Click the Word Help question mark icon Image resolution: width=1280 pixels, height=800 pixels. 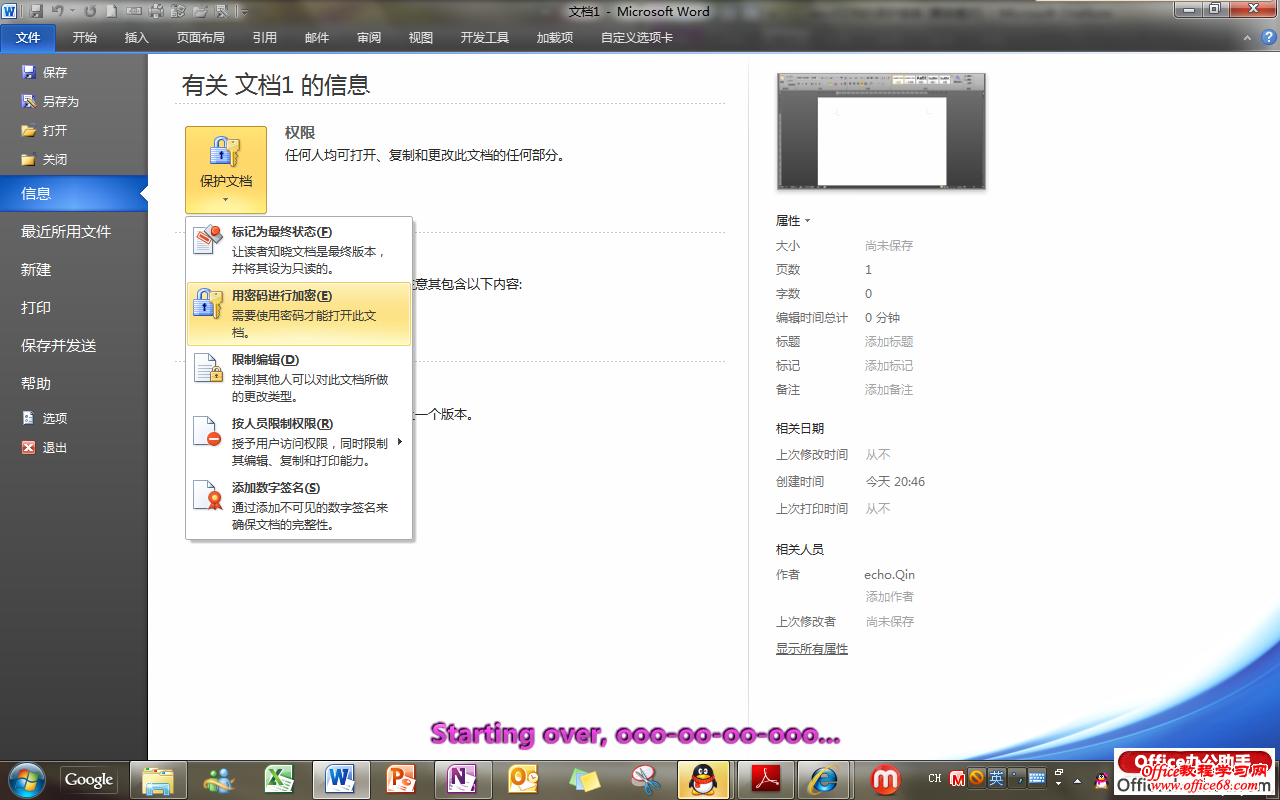pyautogui.click(x=1268, y=38)
